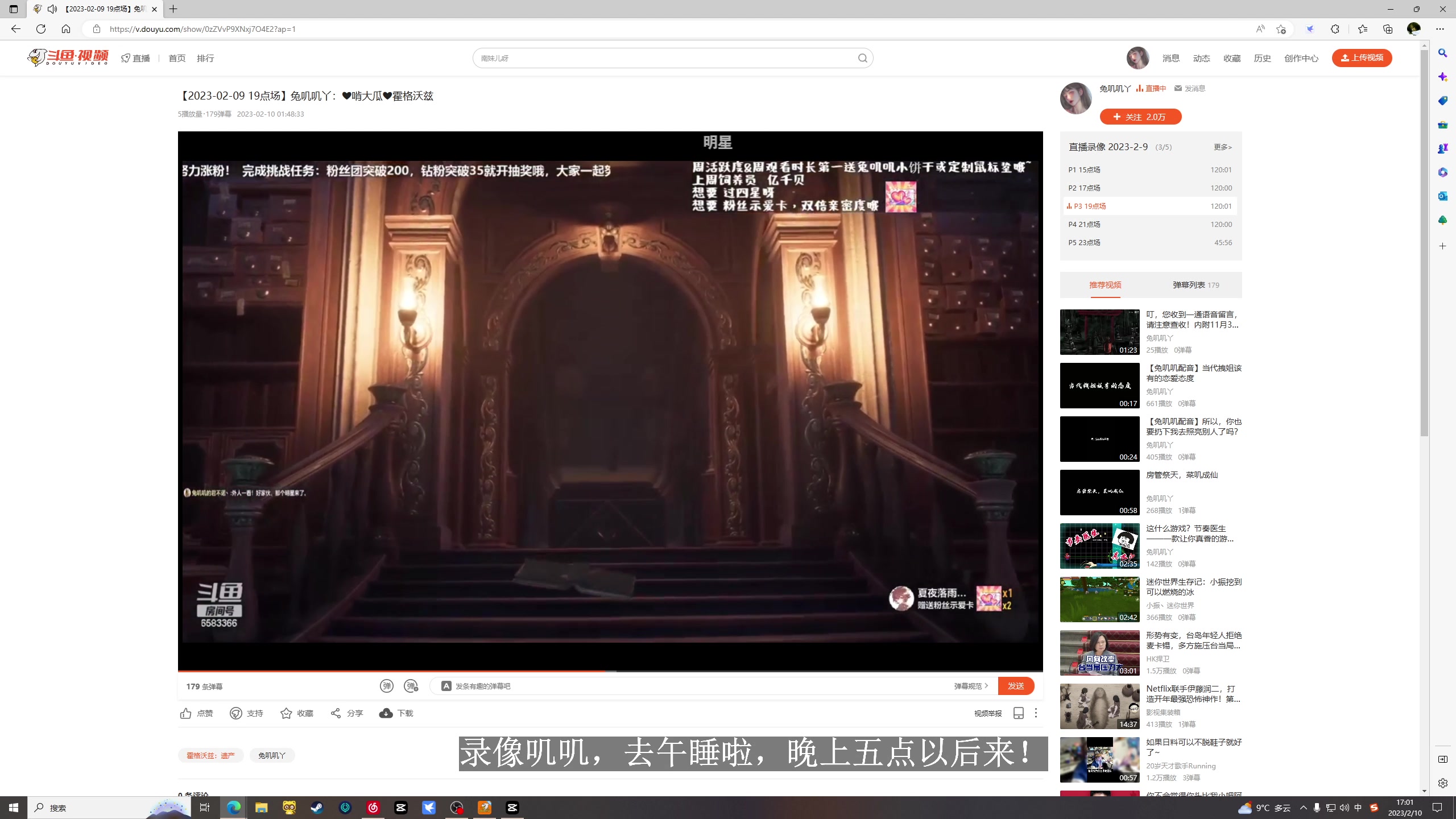Image resolution: width=1456 pixels, height=819 pixels.
Task: Click the 发送 send button
Action: coord(1016,686)
